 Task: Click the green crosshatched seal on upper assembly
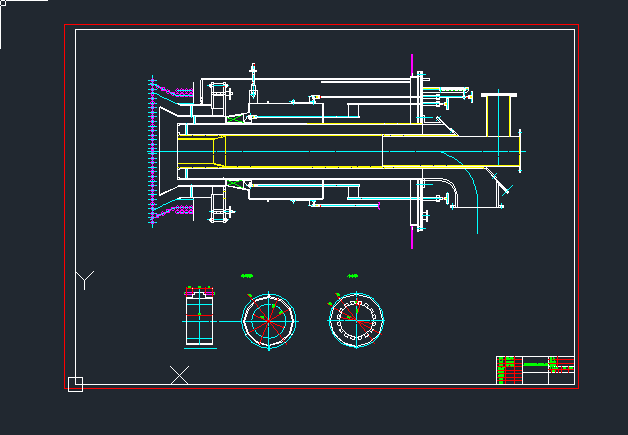point(237,118)
